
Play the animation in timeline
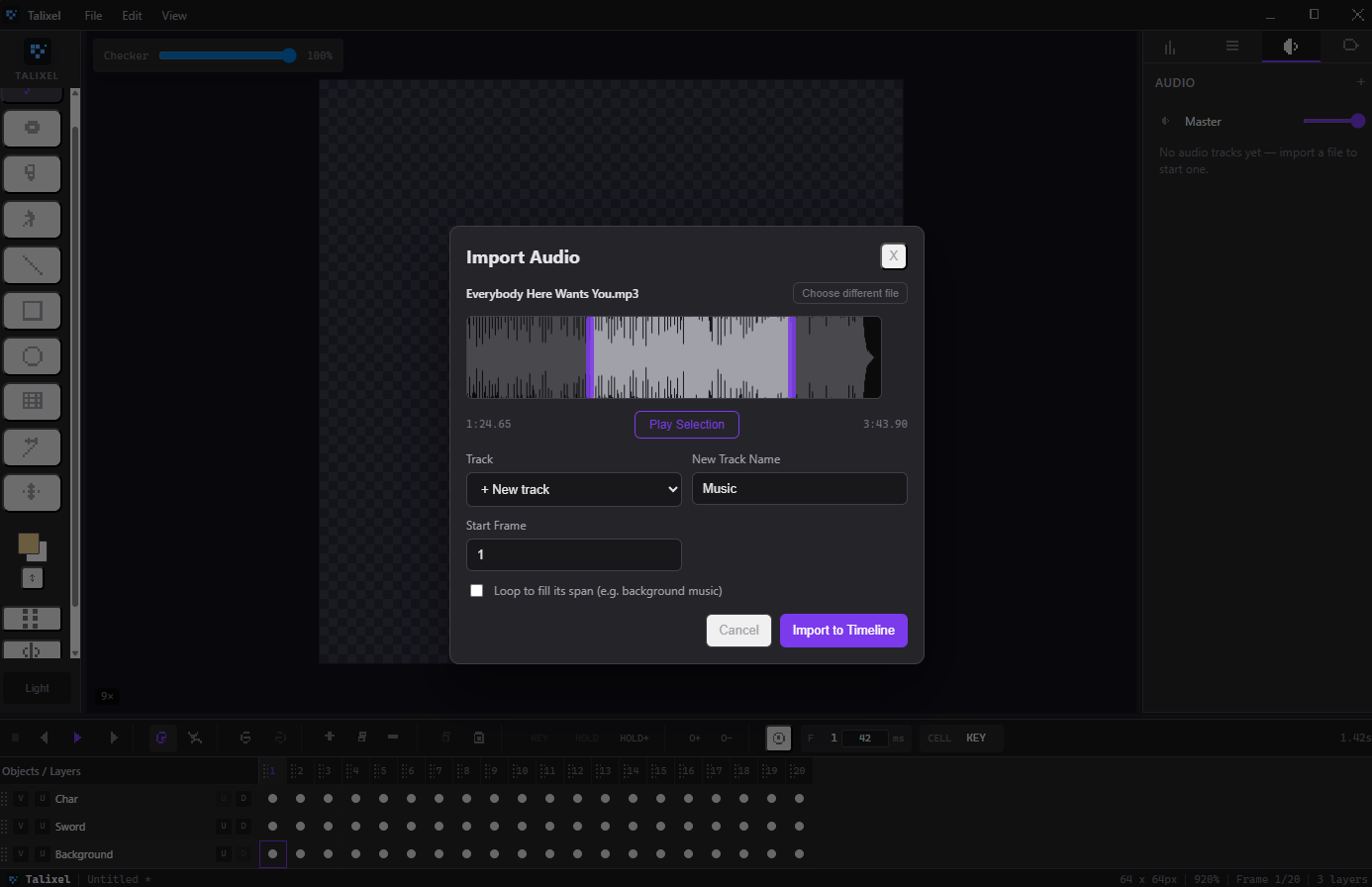tap(77, 738)
